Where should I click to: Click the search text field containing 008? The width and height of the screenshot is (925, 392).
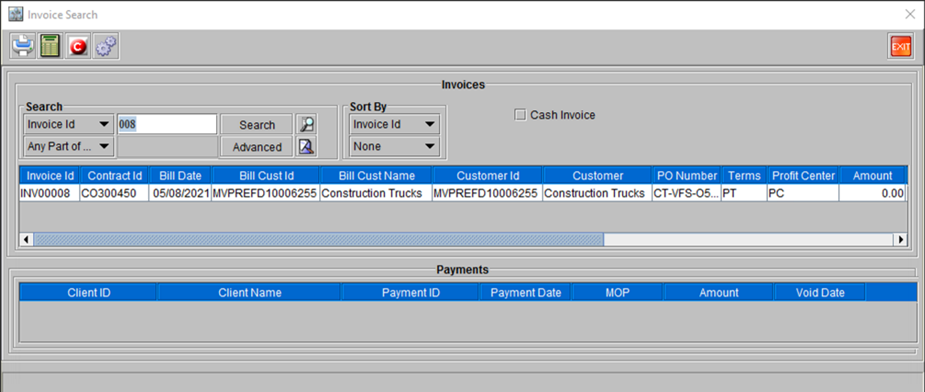[167, 125]
